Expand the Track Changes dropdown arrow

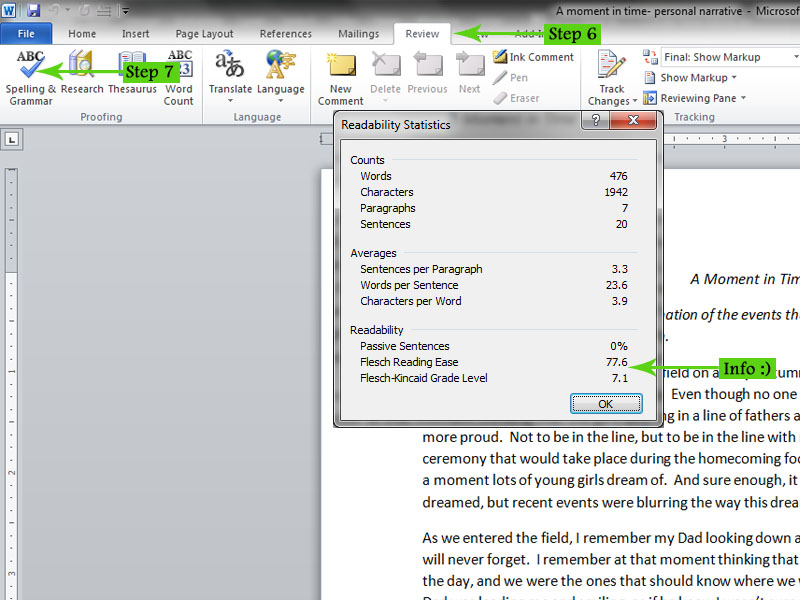point(635,101)
